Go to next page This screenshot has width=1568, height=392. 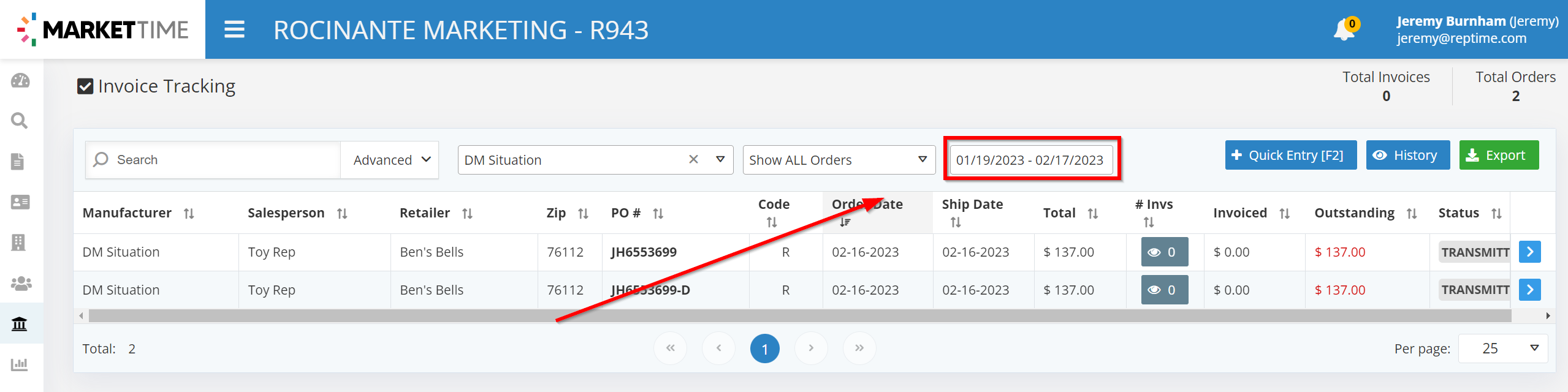pyautogui.click(x=811, y=349)
